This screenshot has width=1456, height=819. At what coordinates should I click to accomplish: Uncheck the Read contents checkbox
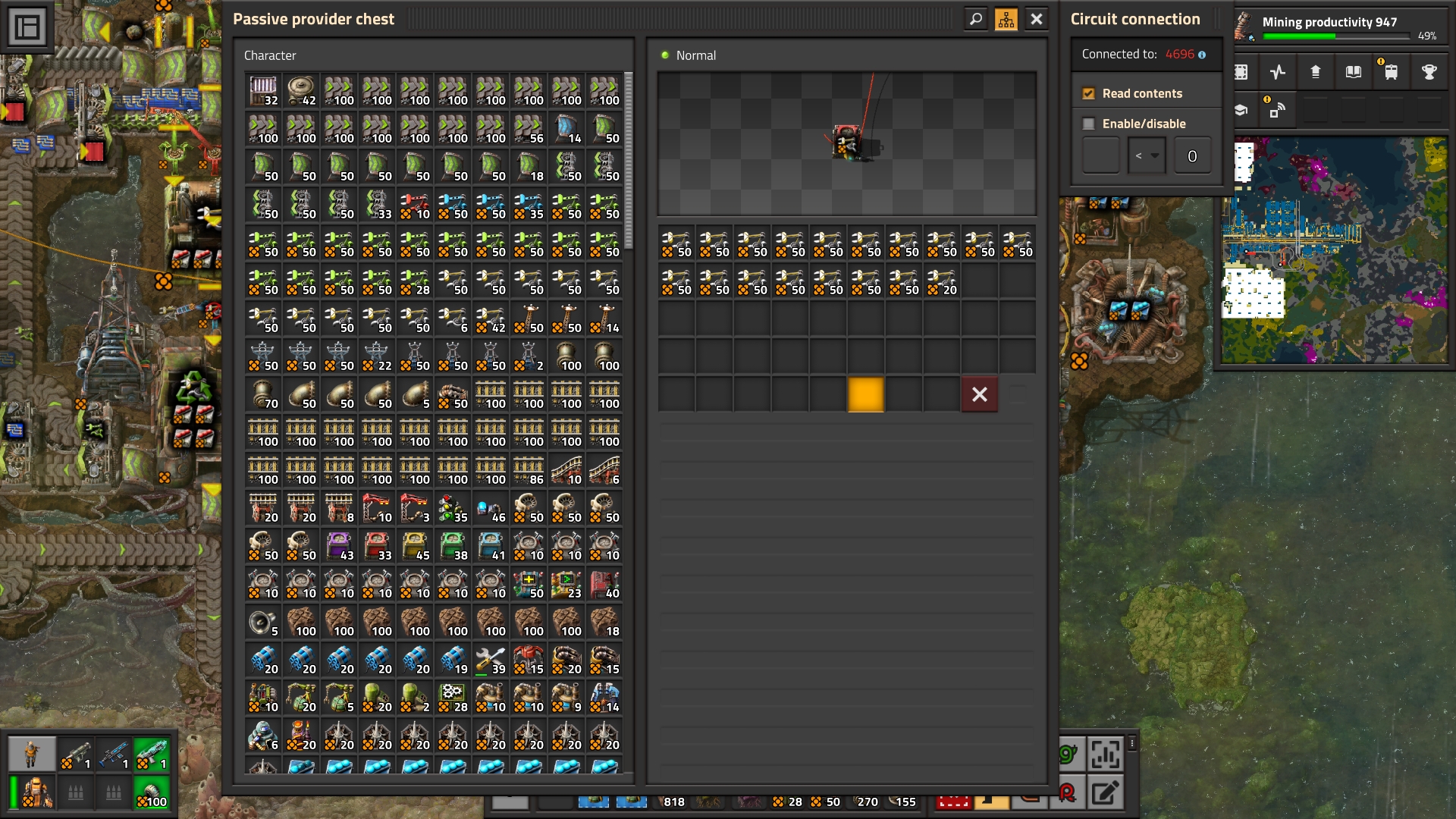point(1089,93)
